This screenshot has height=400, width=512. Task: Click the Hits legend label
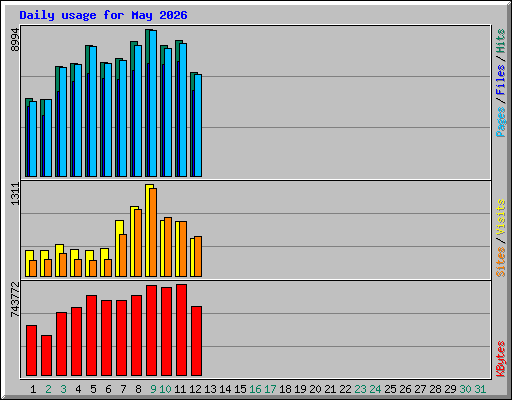(501, 41)
